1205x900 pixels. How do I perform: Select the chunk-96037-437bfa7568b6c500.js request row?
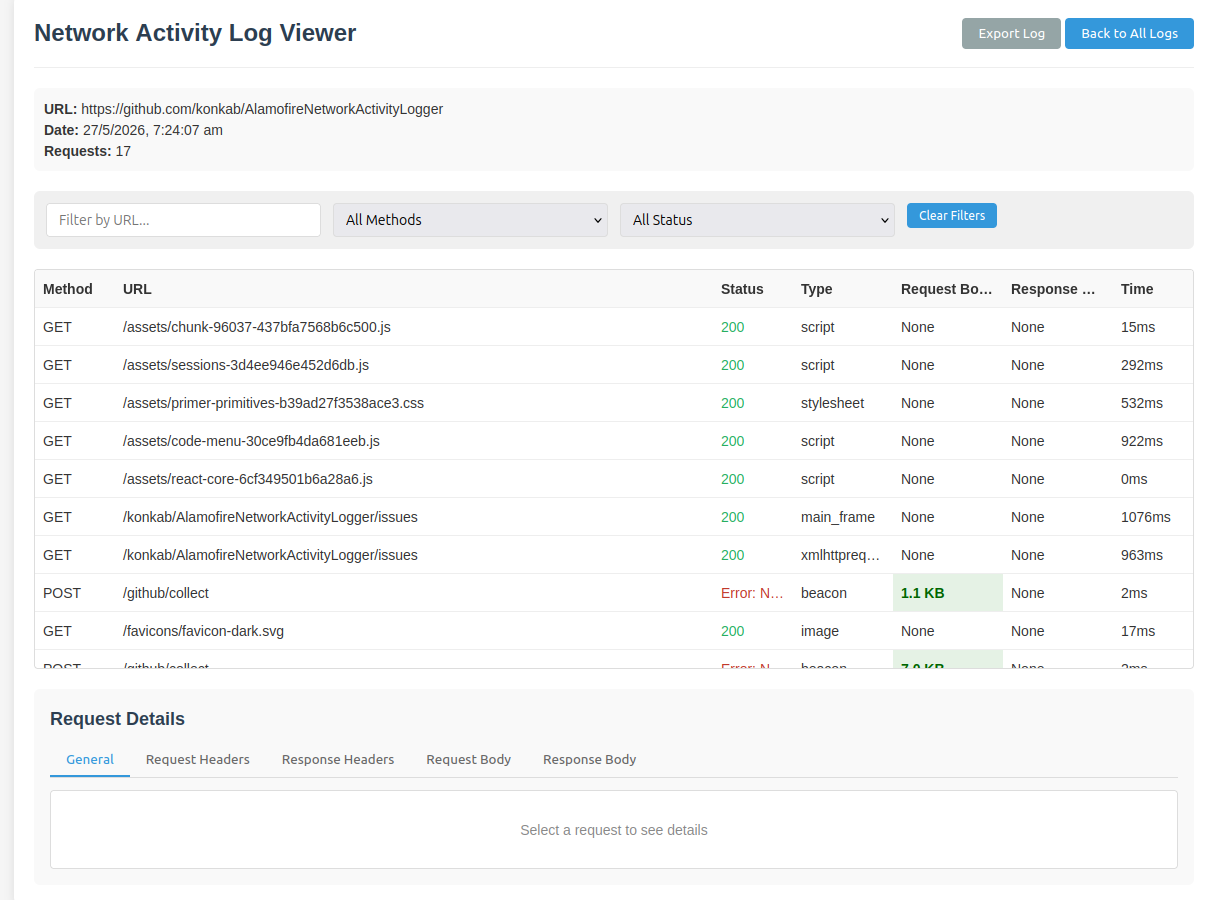pyautogui.click(x=614, y=327)
